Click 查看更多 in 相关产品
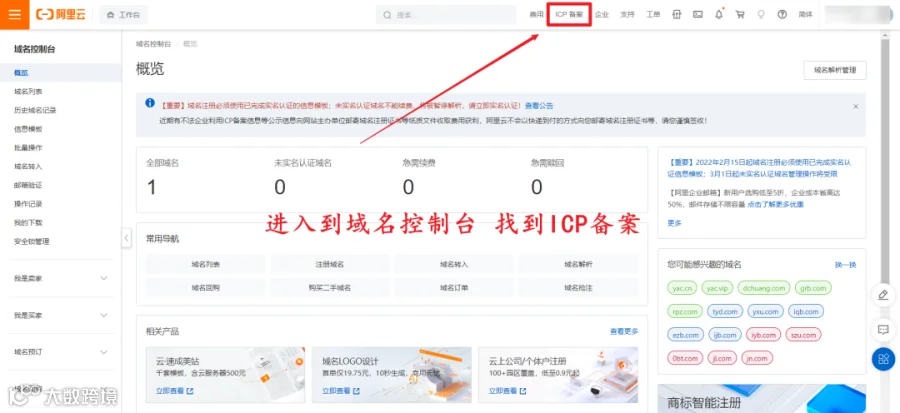 click(x=624, y=332)
